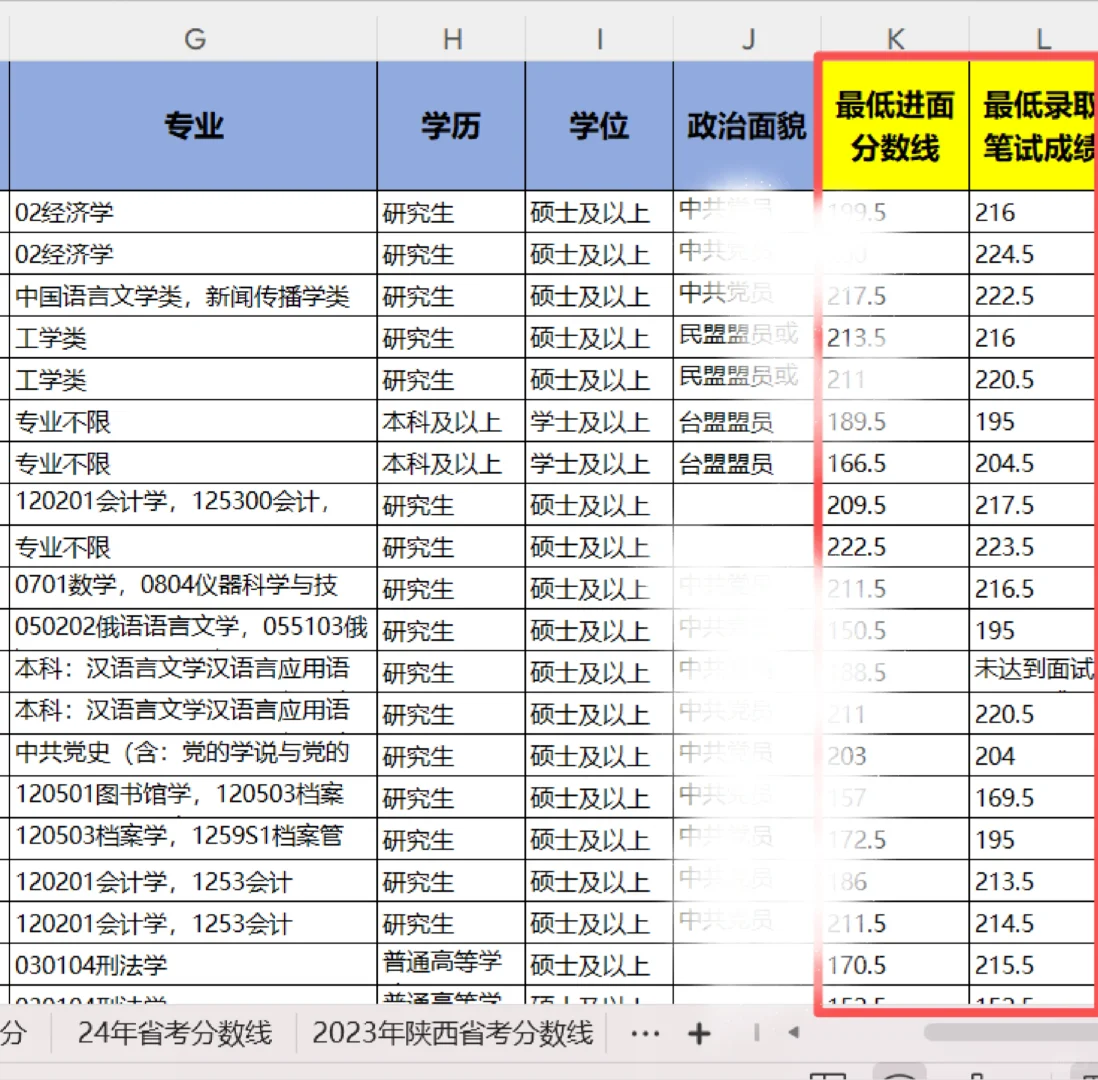
Task: Click the 专业 header cell
Action: [193, 126]
